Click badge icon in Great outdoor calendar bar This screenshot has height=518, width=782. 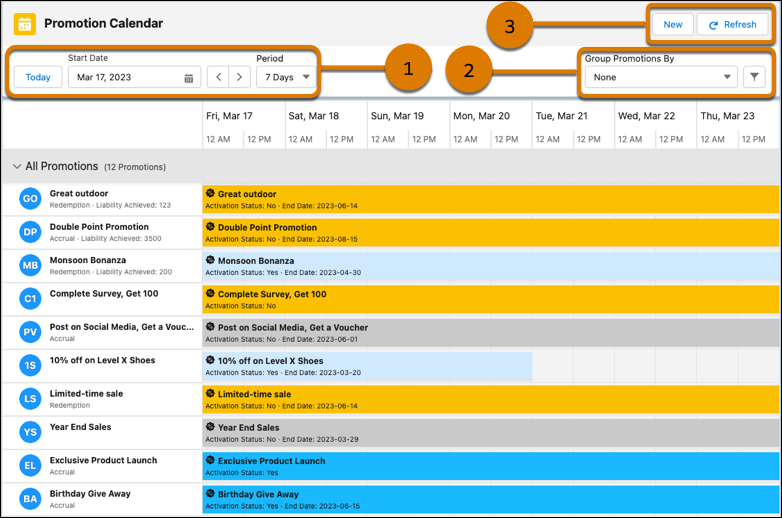[210, 193]
